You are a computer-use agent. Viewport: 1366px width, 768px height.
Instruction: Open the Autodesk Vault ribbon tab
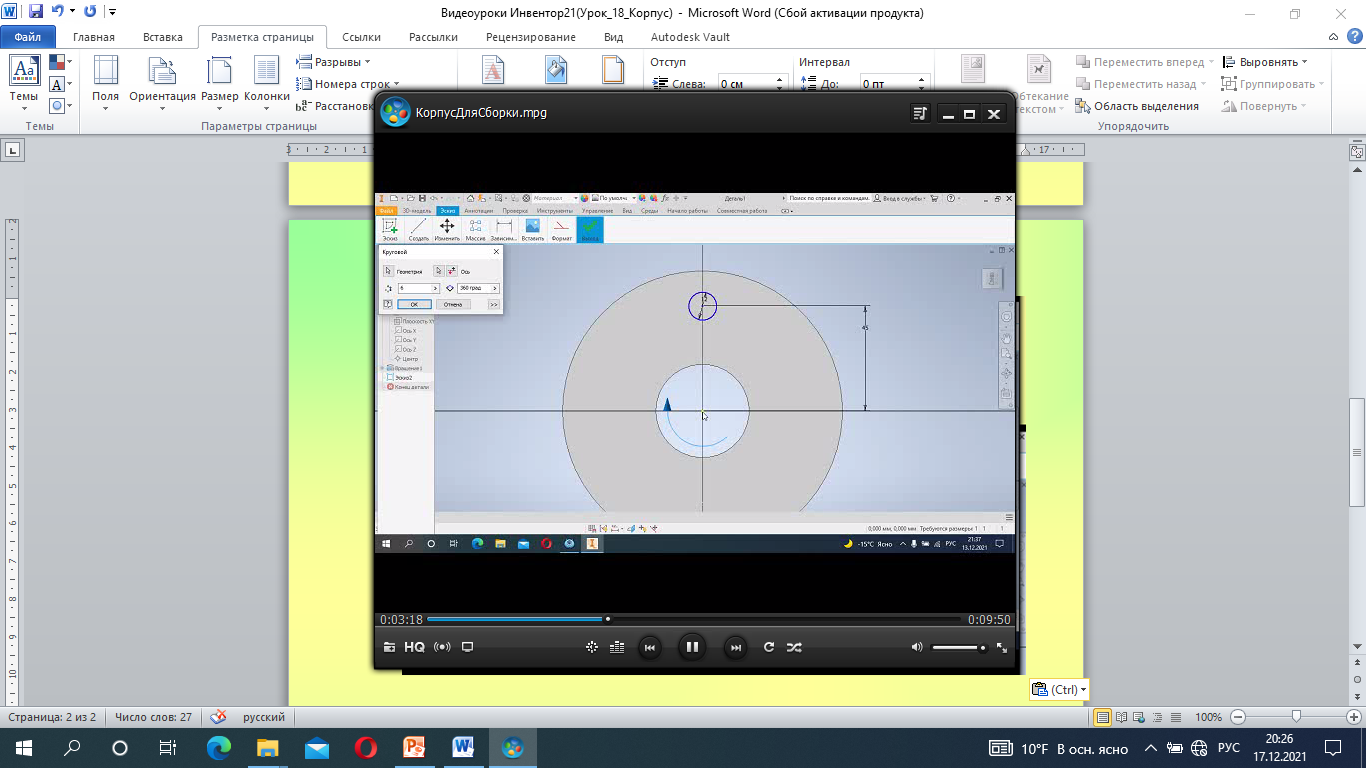(690, 37)
